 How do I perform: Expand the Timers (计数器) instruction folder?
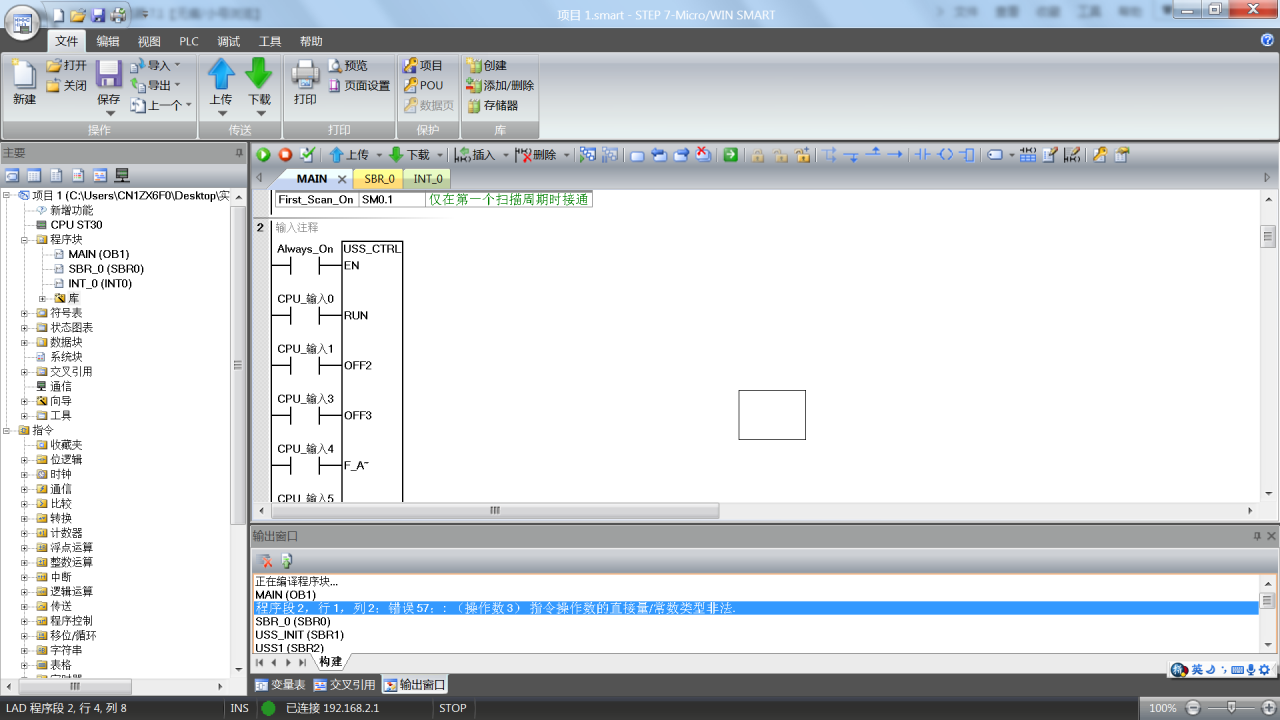[x=25, y=533]
